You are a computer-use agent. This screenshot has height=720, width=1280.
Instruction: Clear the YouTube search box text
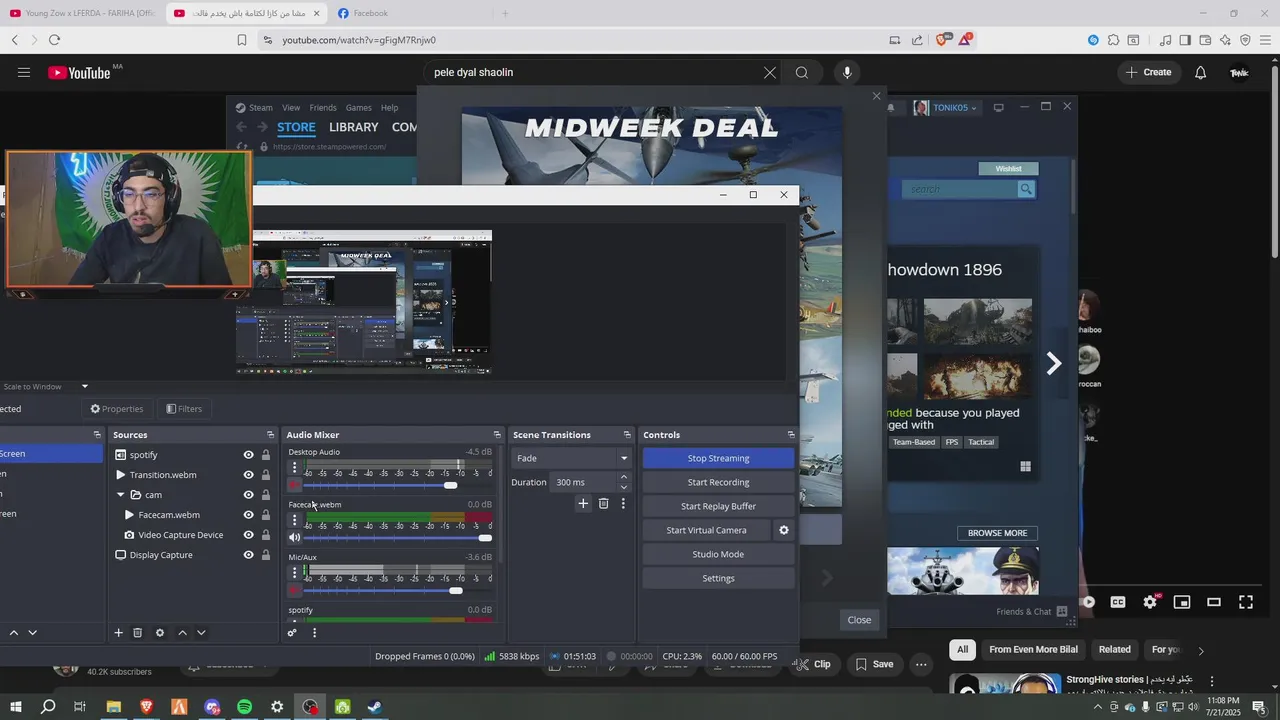pos(770,72)
